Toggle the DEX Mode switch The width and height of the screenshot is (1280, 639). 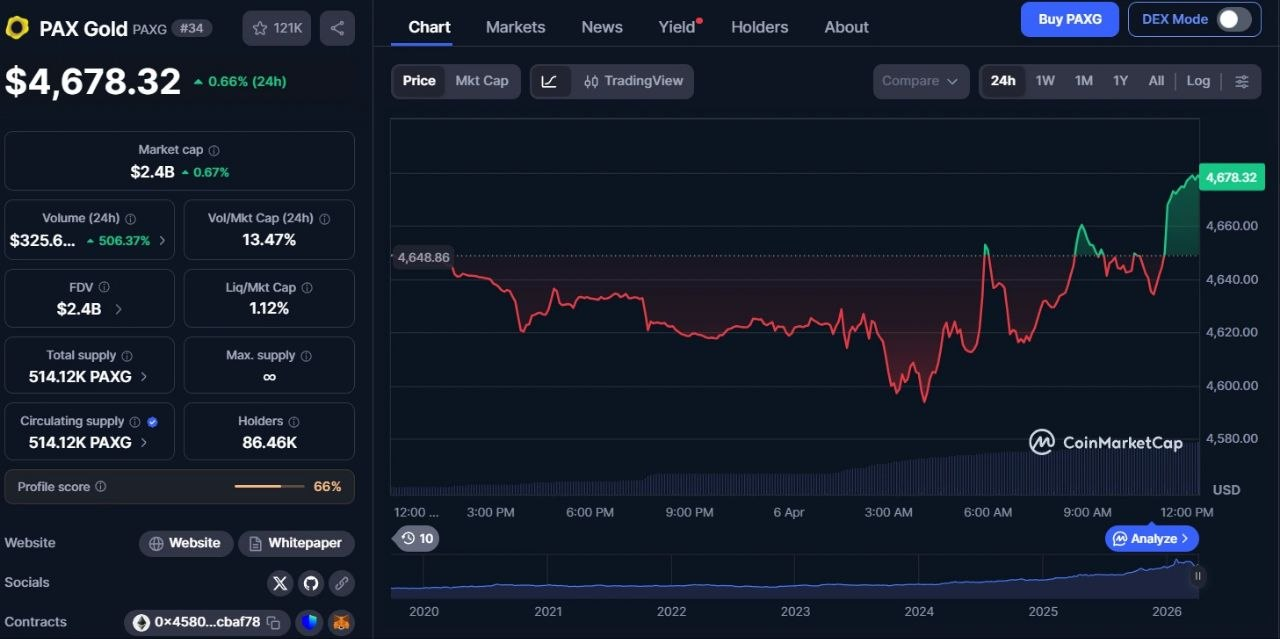pyautogui.click(x=1234, y=19)
